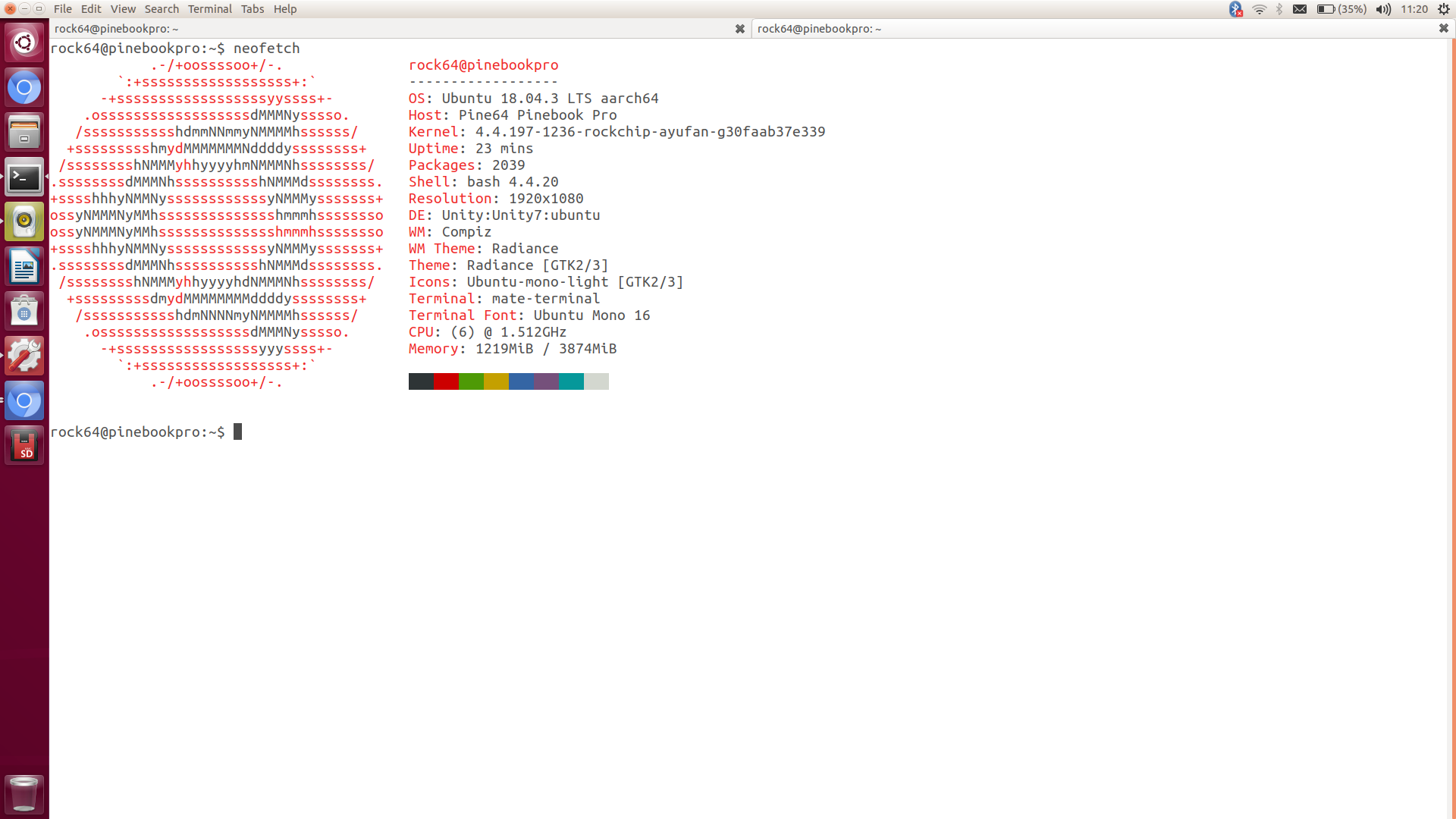Screen dimensions: 1456x819
Task: Close the first terminal tab
Action: click(x=739, y=29)
